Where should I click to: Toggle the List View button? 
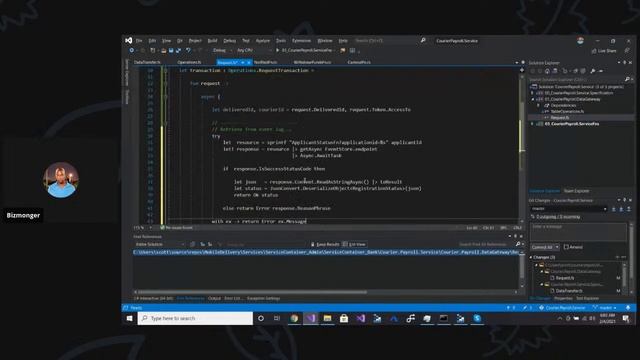[354, 244]
